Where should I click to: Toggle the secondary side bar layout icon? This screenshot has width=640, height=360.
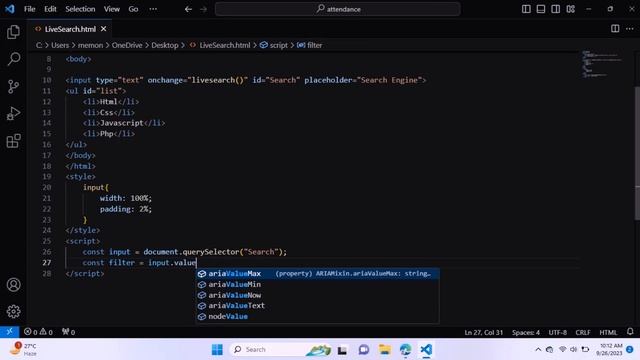[556, 9]
